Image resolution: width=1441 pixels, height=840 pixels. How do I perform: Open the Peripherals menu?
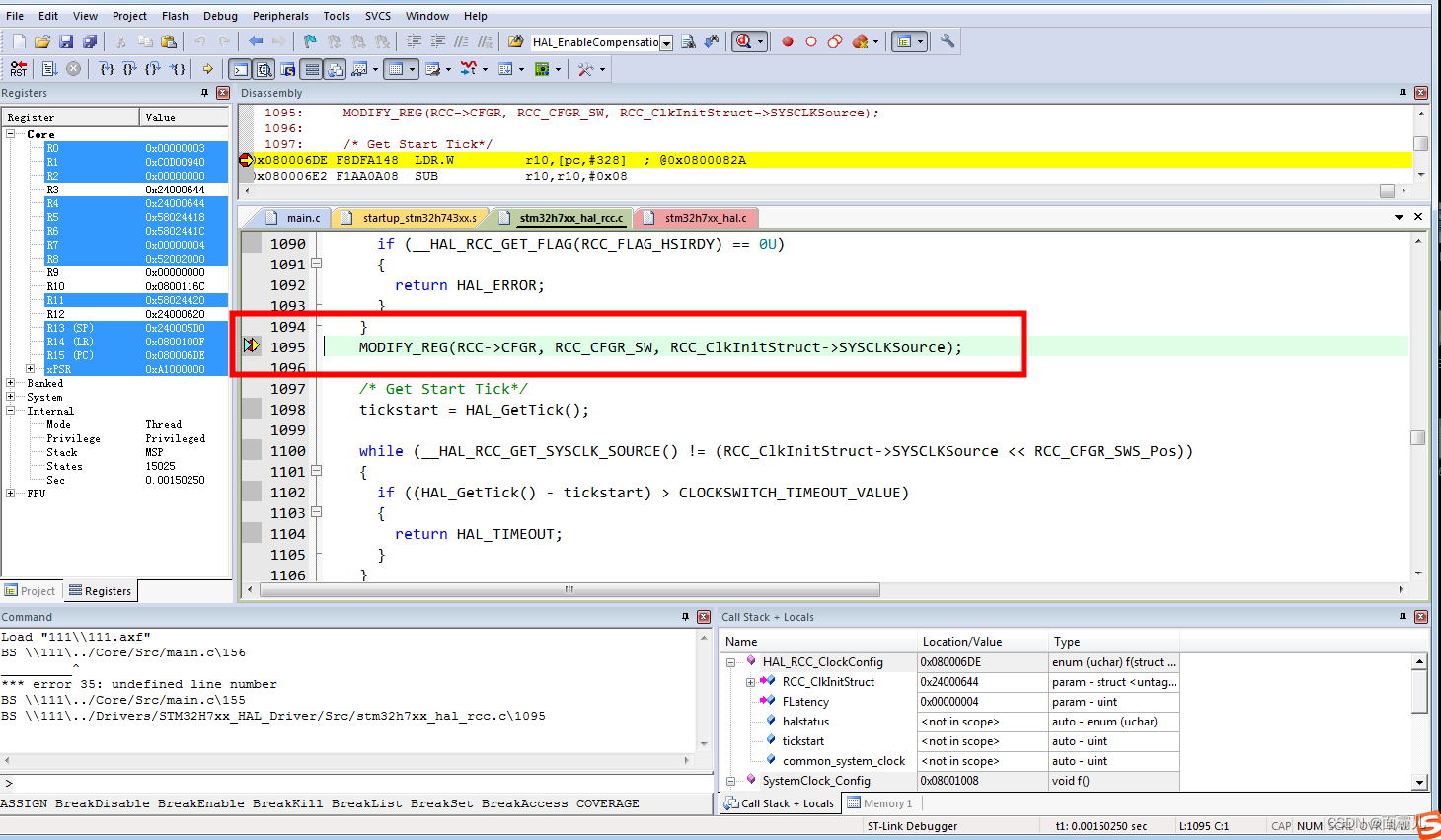280,15
